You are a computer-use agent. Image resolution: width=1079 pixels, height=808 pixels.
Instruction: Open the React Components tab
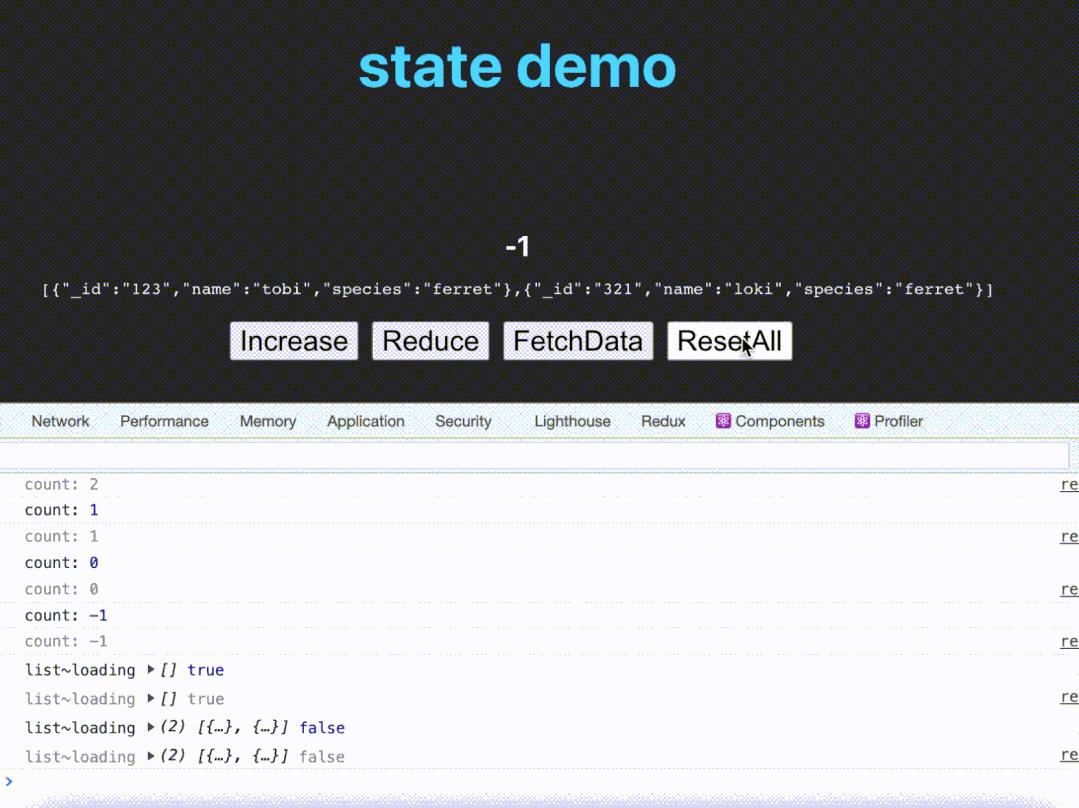pos(770,421)
